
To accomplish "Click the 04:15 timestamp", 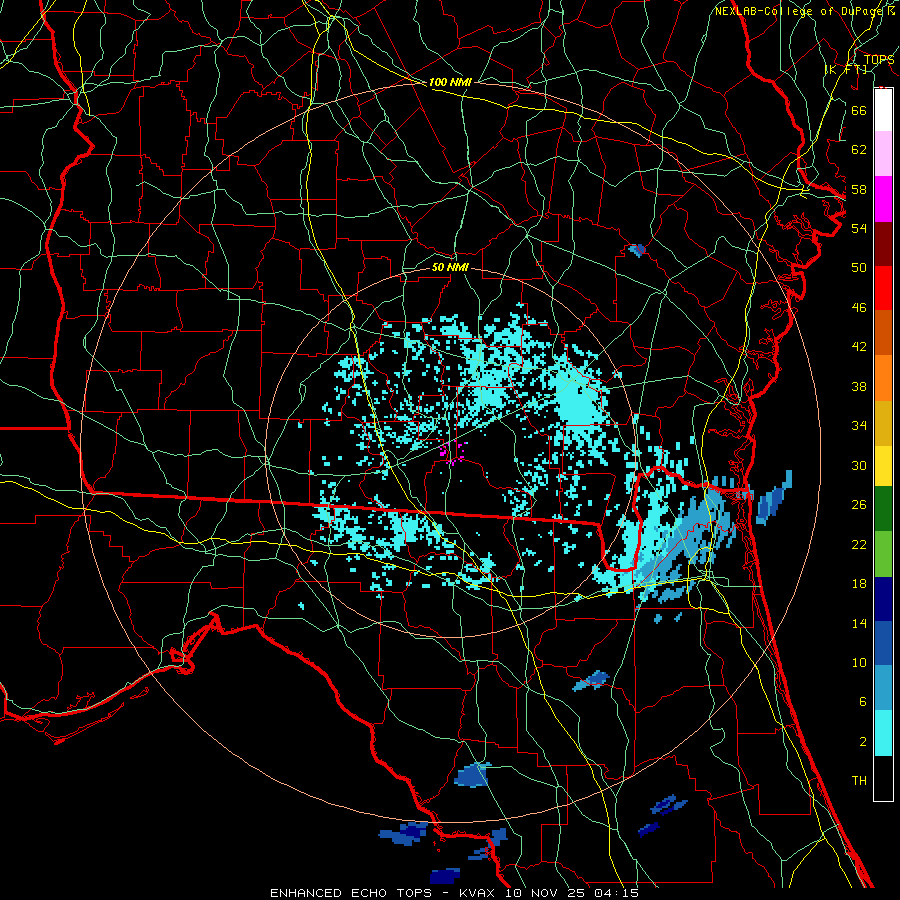I will tap(616, 893).
